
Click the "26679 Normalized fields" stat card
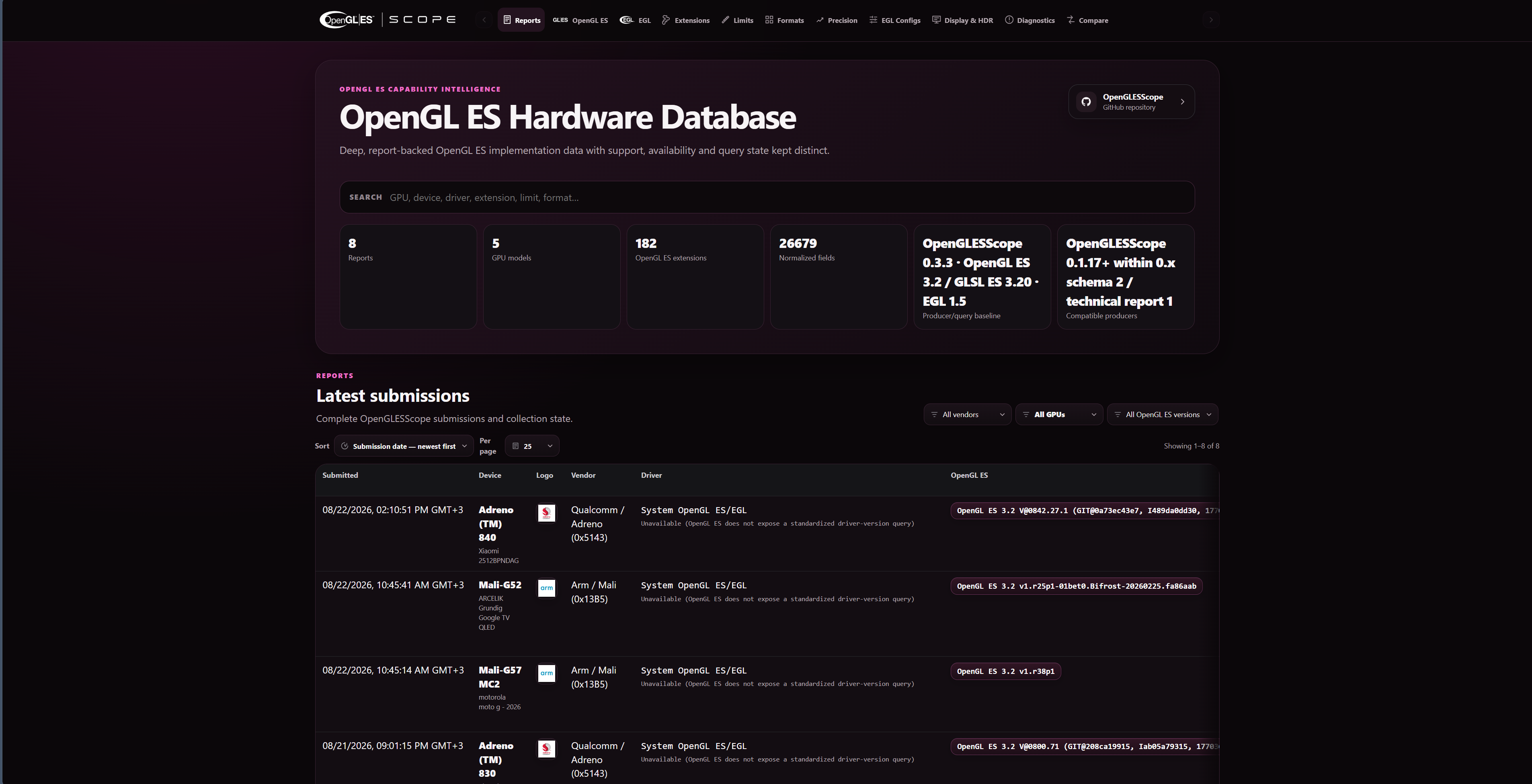tap(839, 277)
